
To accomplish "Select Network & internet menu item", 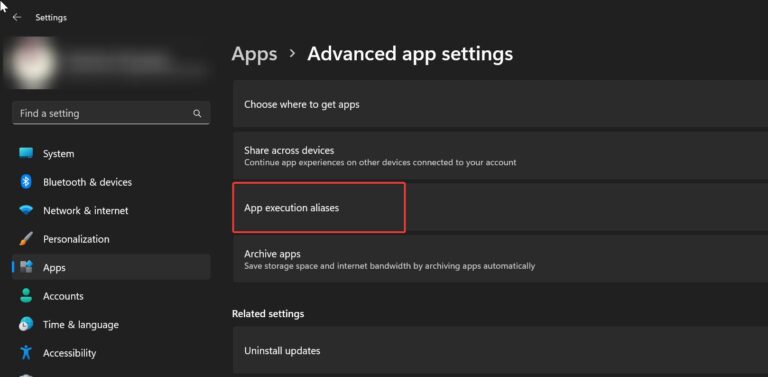I will point(111,211).
